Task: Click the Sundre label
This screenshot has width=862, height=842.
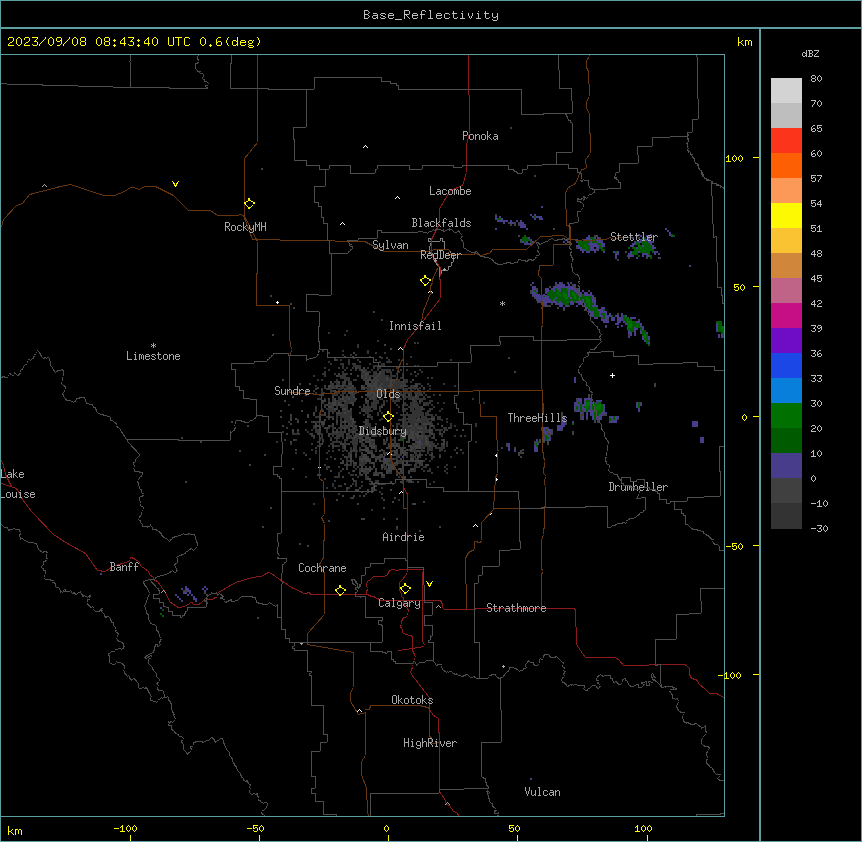Action: pos(292,391)
